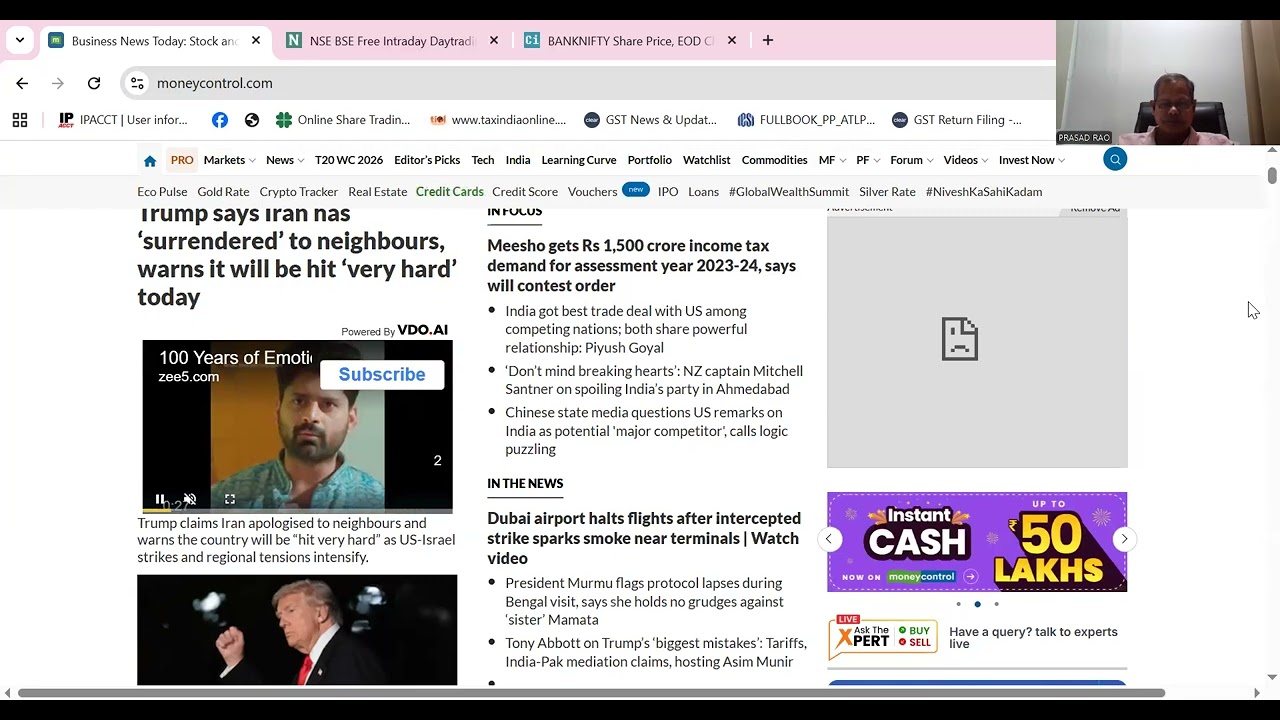Open the PRO section

point(182,160)
